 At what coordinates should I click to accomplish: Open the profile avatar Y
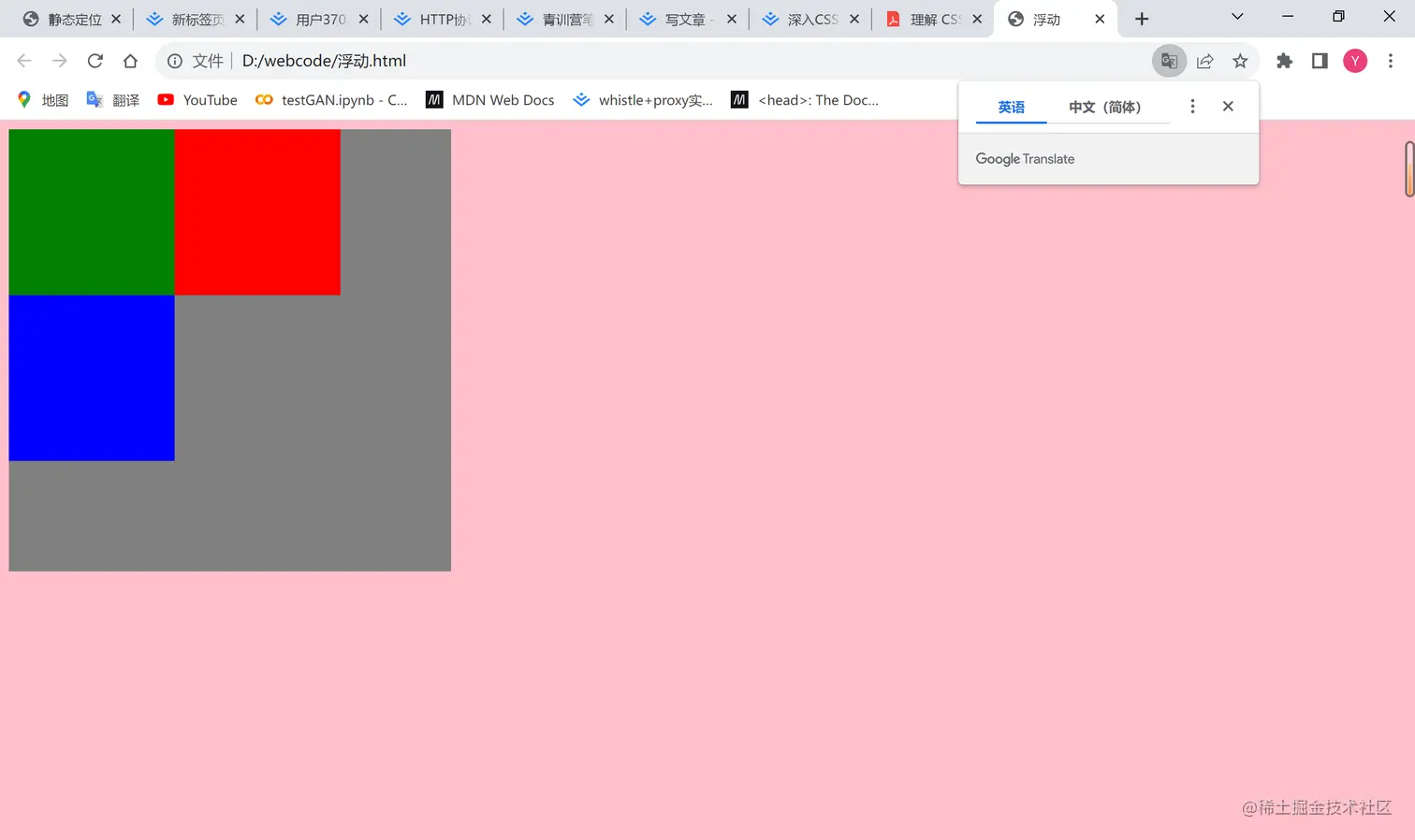1355,61
